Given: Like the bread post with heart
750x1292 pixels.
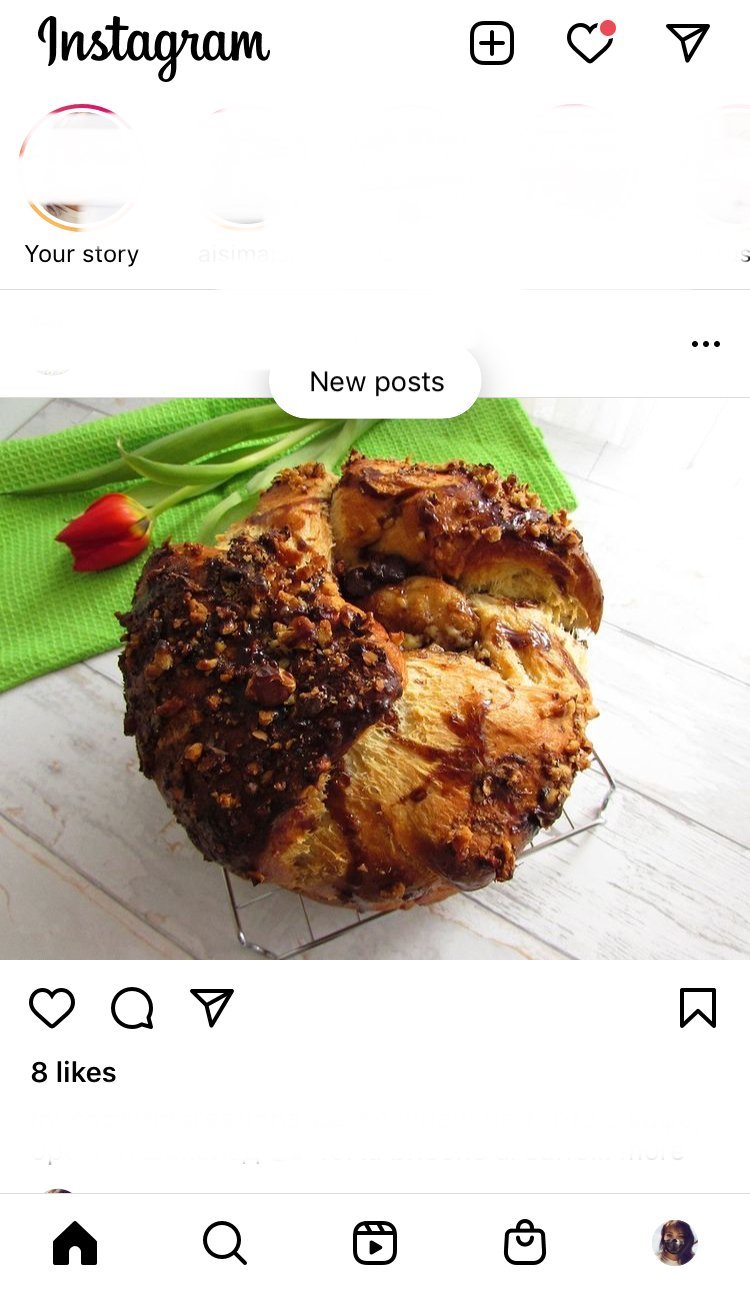Looking at the screenshot, I should pos(52,1008).
